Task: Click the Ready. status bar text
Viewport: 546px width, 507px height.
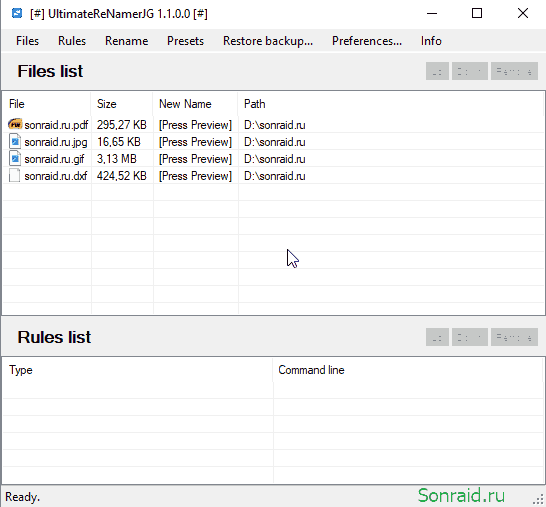Action: [22, 497]
